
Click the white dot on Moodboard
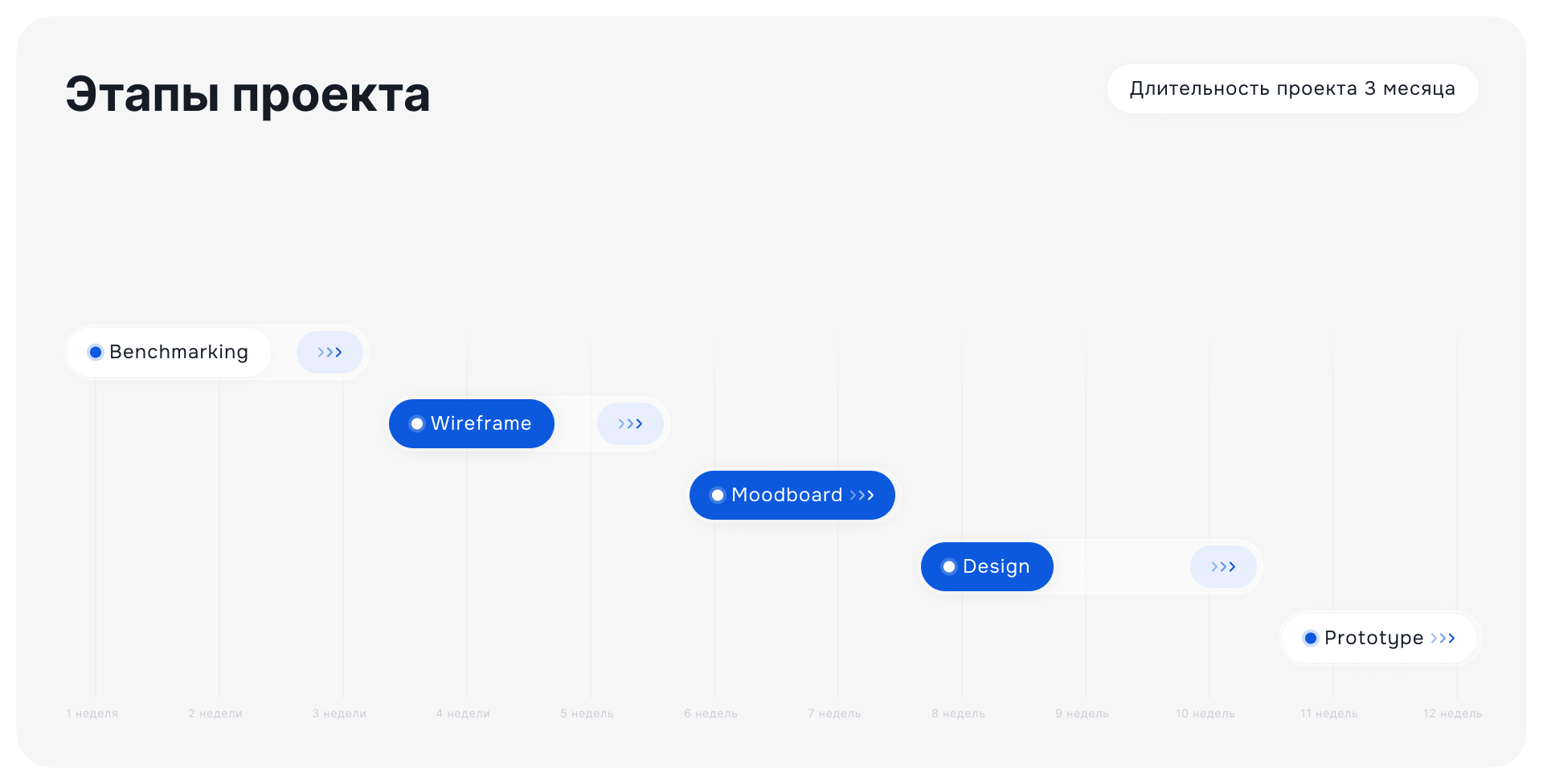coord(718,496)
